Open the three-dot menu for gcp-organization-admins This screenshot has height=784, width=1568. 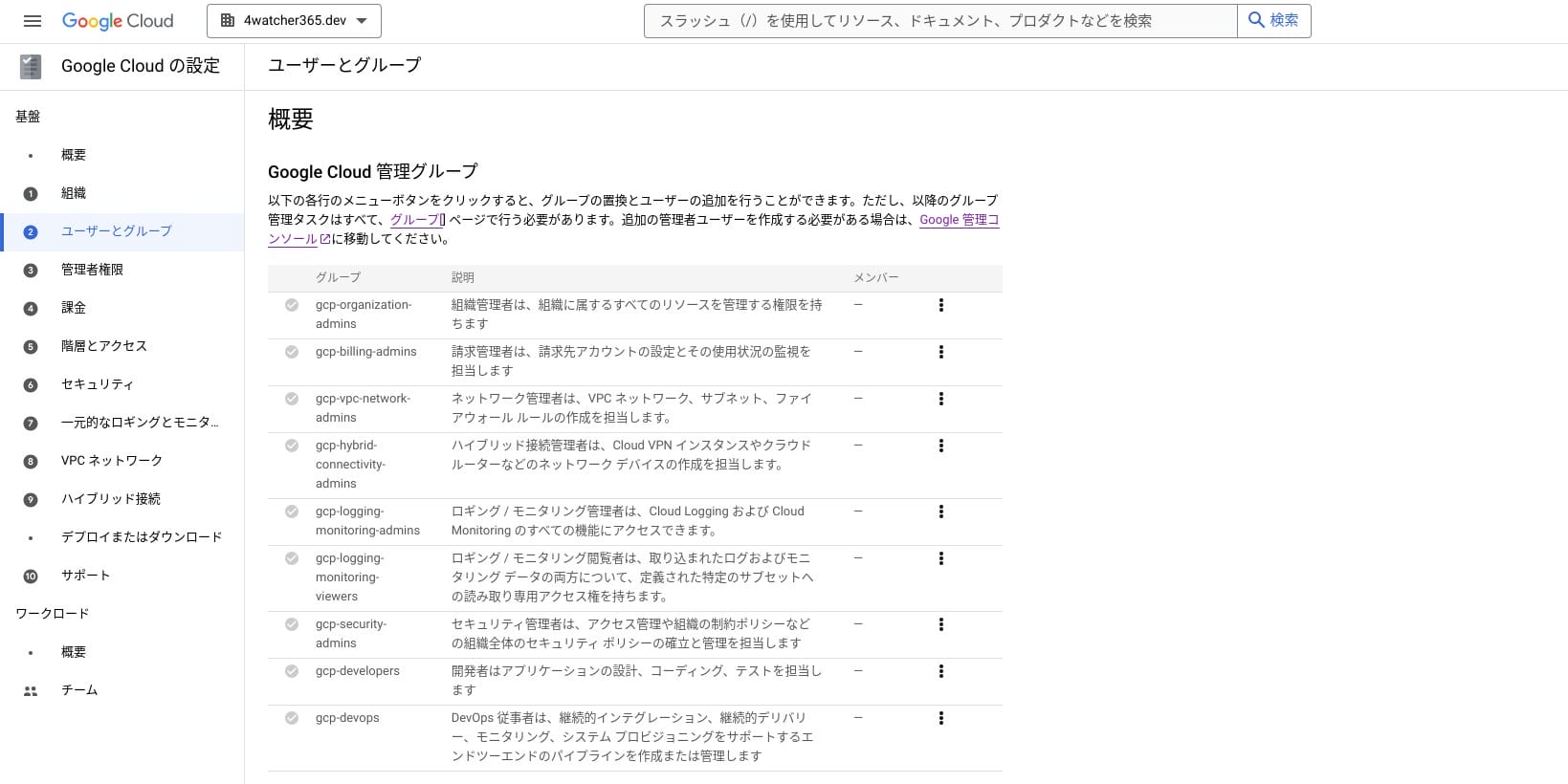(x=941, y=305)
